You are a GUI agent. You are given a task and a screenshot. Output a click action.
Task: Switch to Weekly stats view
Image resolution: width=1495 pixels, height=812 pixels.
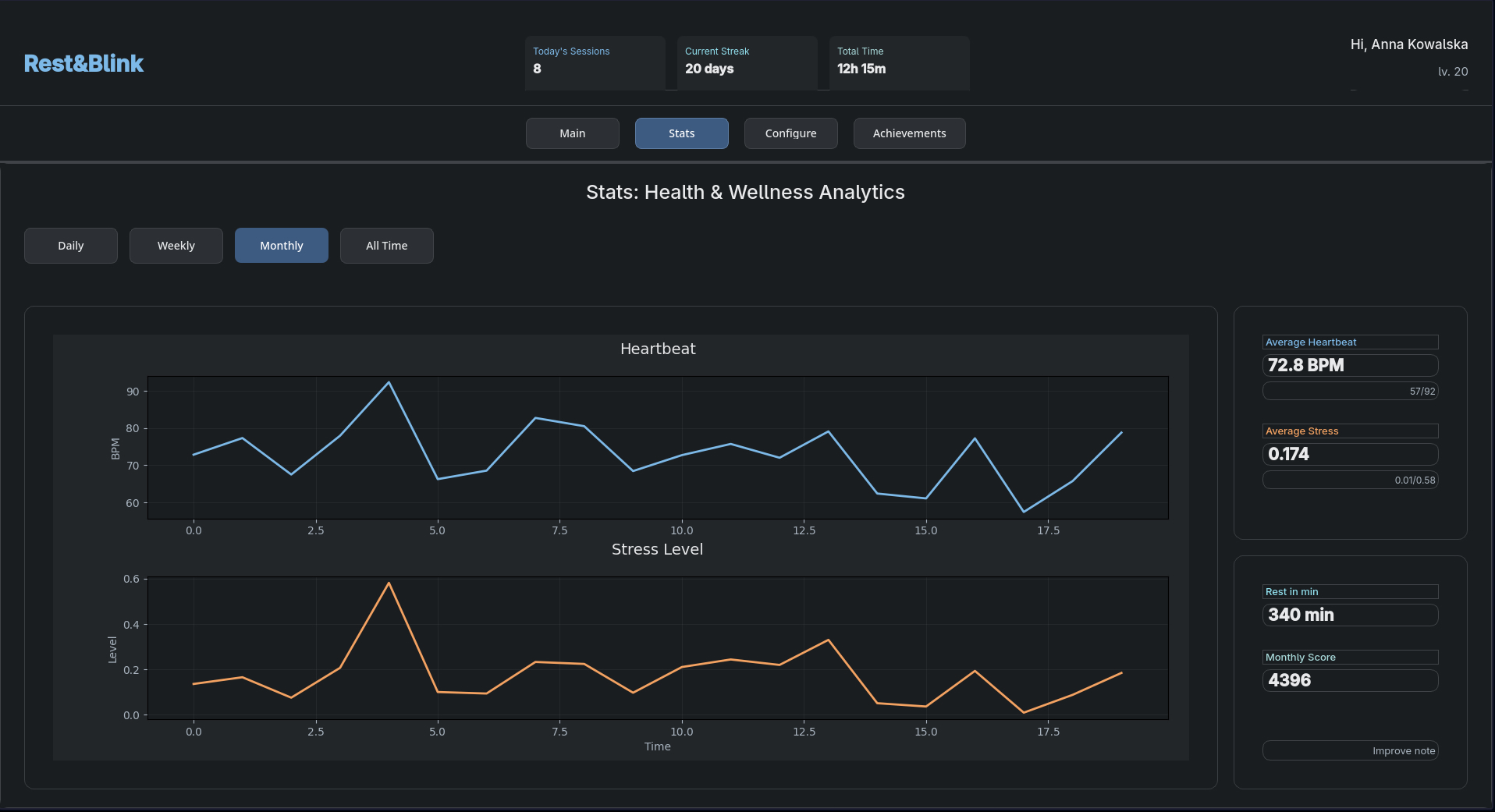176,246
